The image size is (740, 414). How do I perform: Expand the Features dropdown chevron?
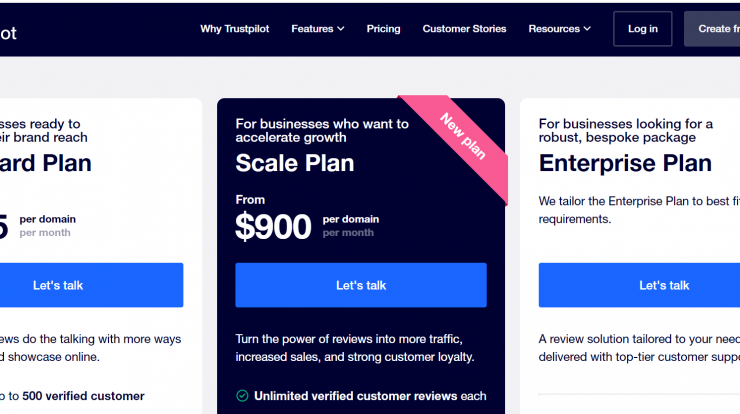pyautogui.click(x=341, y=29)
